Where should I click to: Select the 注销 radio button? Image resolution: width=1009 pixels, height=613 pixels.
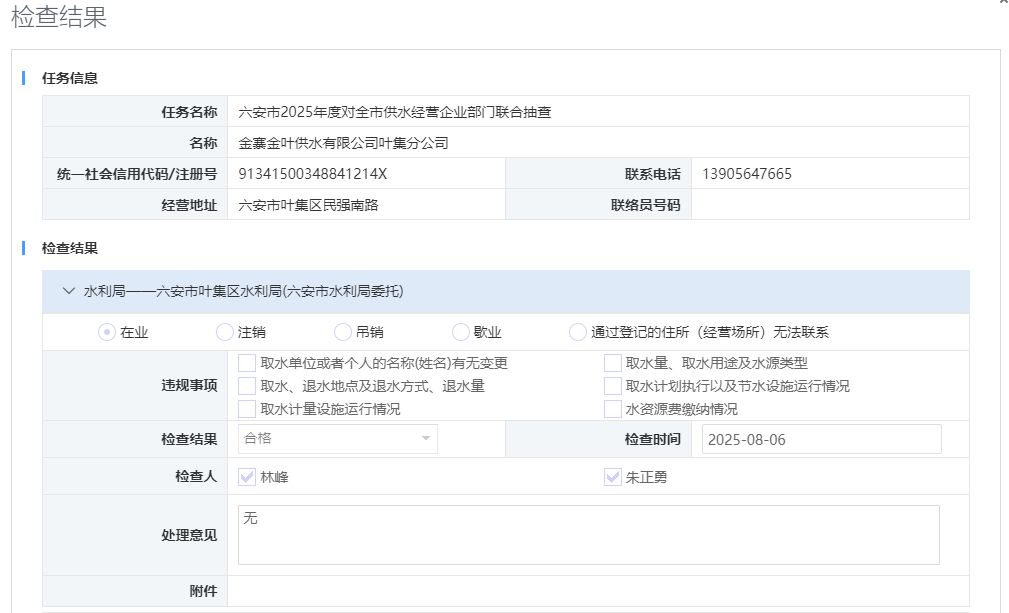[x=225, y=332]
